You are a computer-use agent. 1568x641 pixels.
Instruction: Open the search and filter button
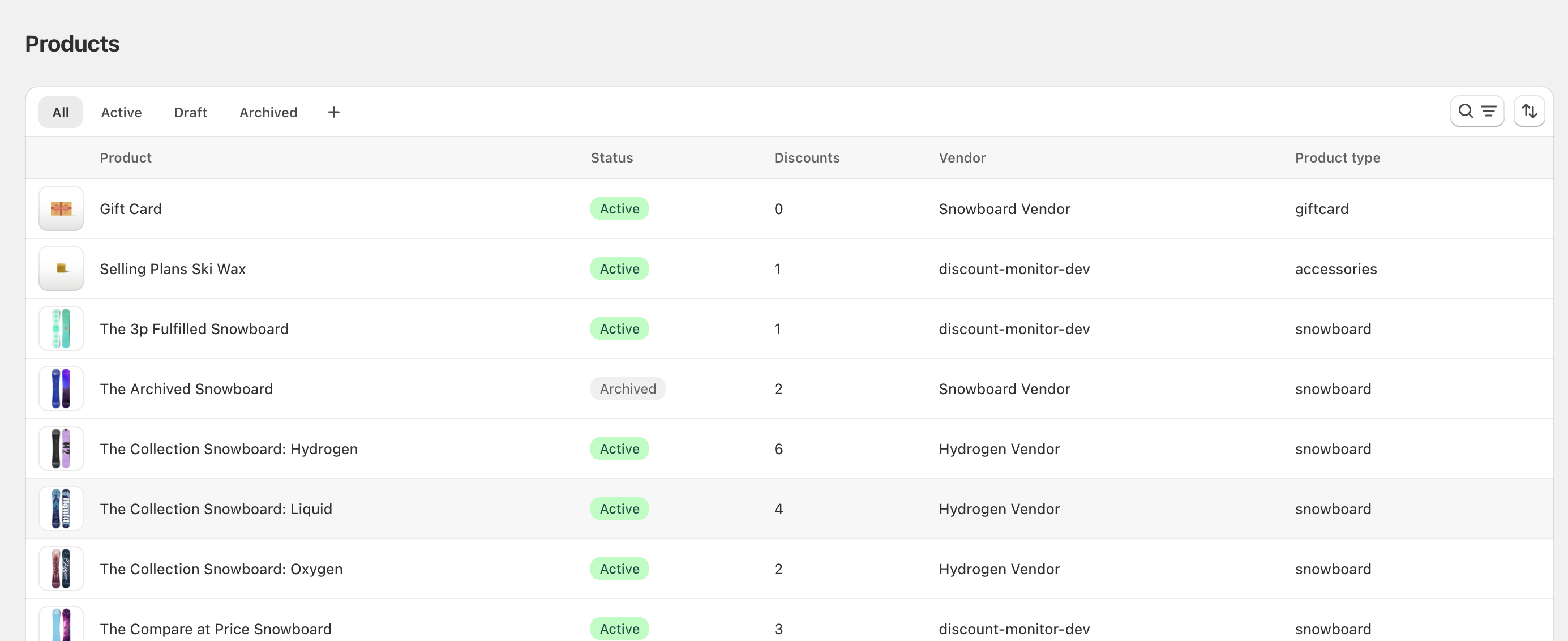point(1477,112)
